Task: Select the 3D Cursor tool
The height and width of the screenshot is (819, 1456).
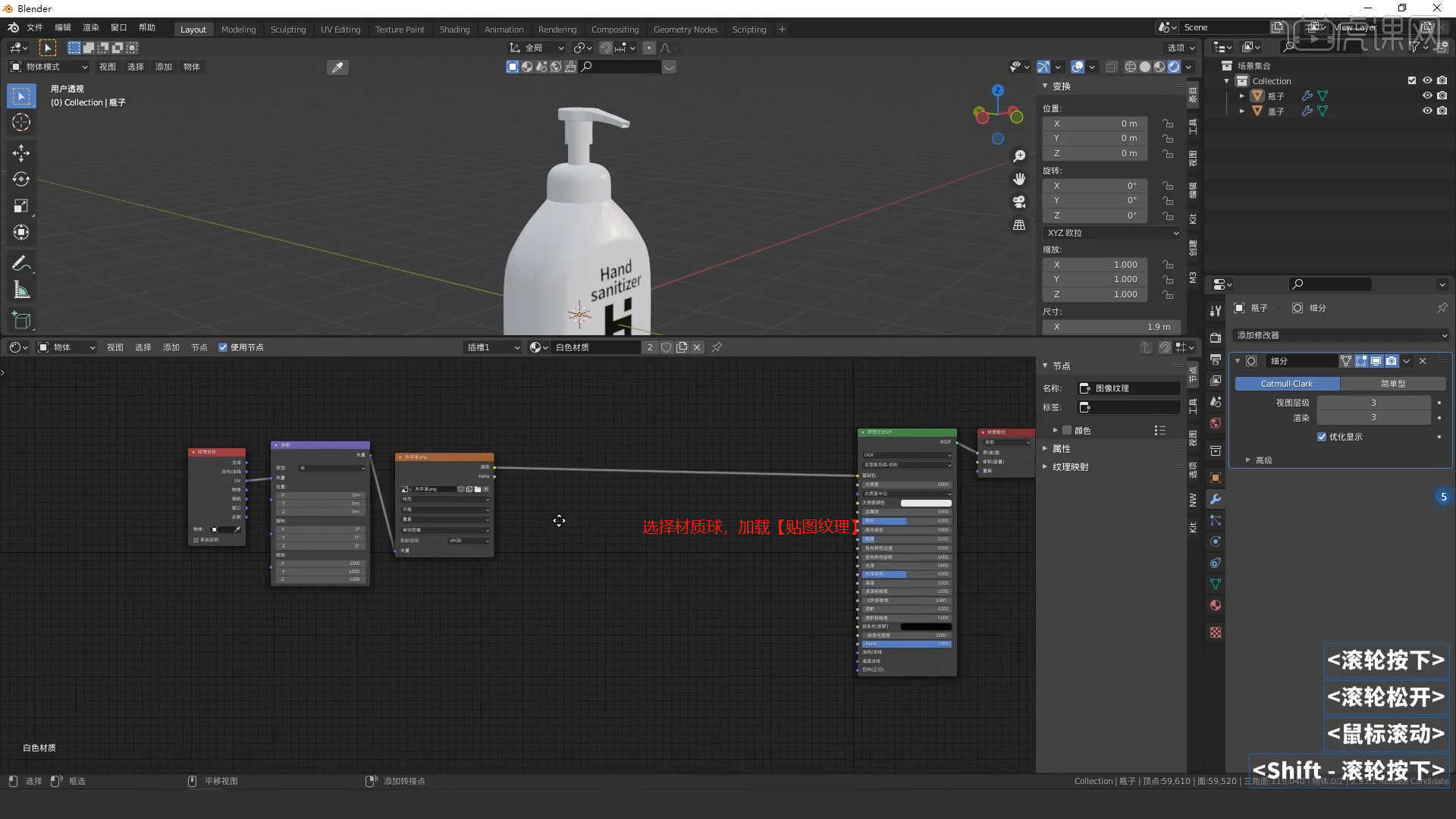Action: [21, 122]
